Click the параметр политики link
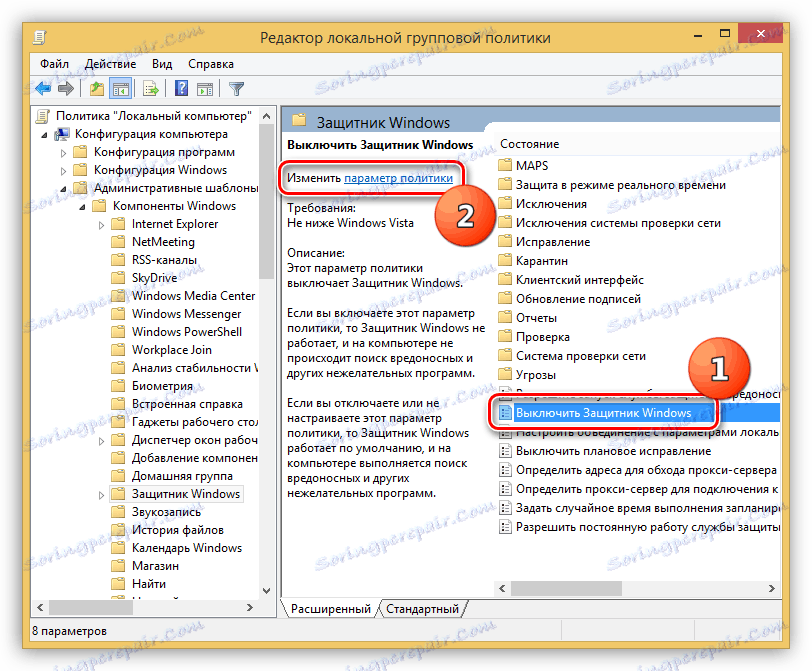The width and height of the screenshot is (812, 671). pyautogui.click(x=398, y=178)
